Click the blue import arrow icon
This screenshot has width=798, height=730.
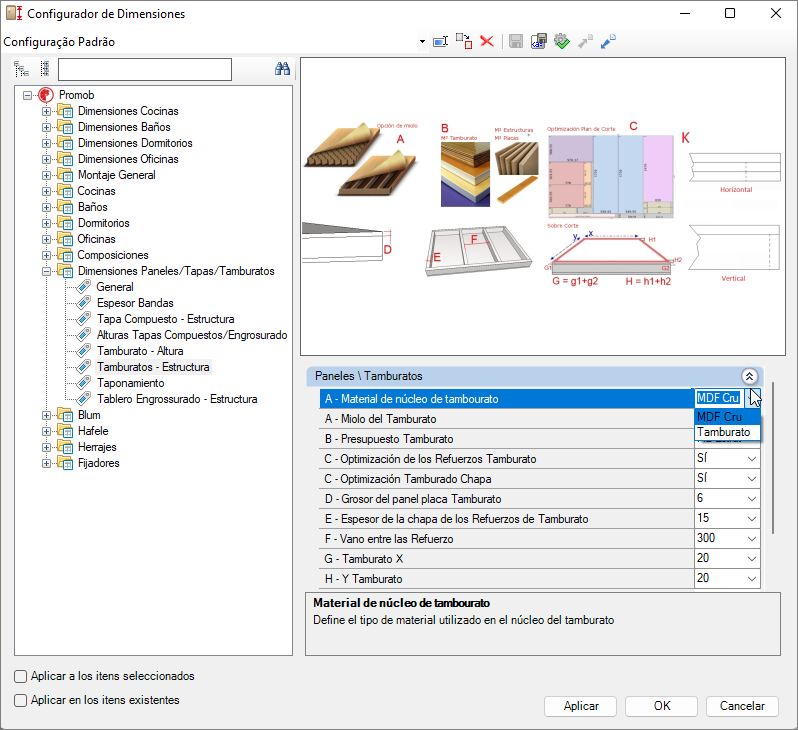pos(608,41)
